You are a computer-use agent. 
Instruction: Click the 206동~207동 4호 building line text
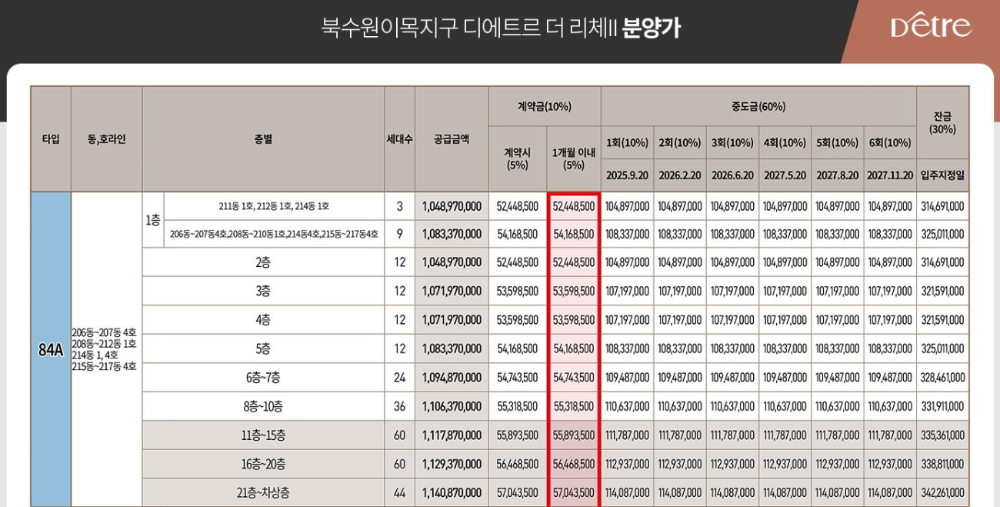point(104,332)
